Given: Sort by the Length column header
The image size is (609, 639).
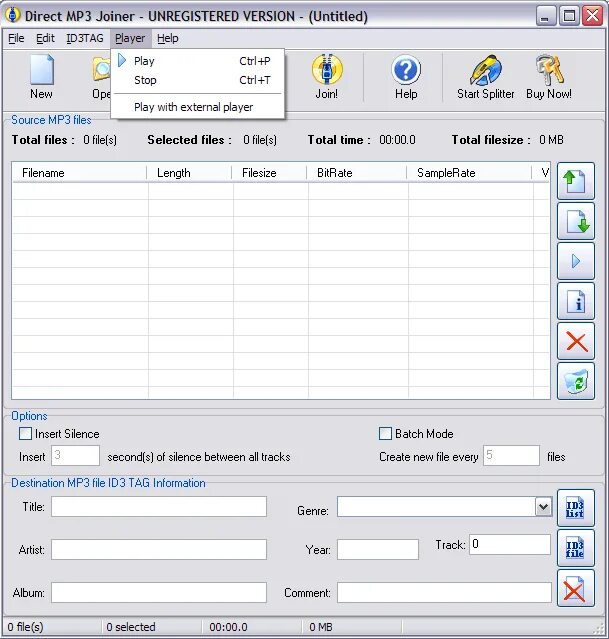Looking at the screenshot, I should click(x=189, y=173).
